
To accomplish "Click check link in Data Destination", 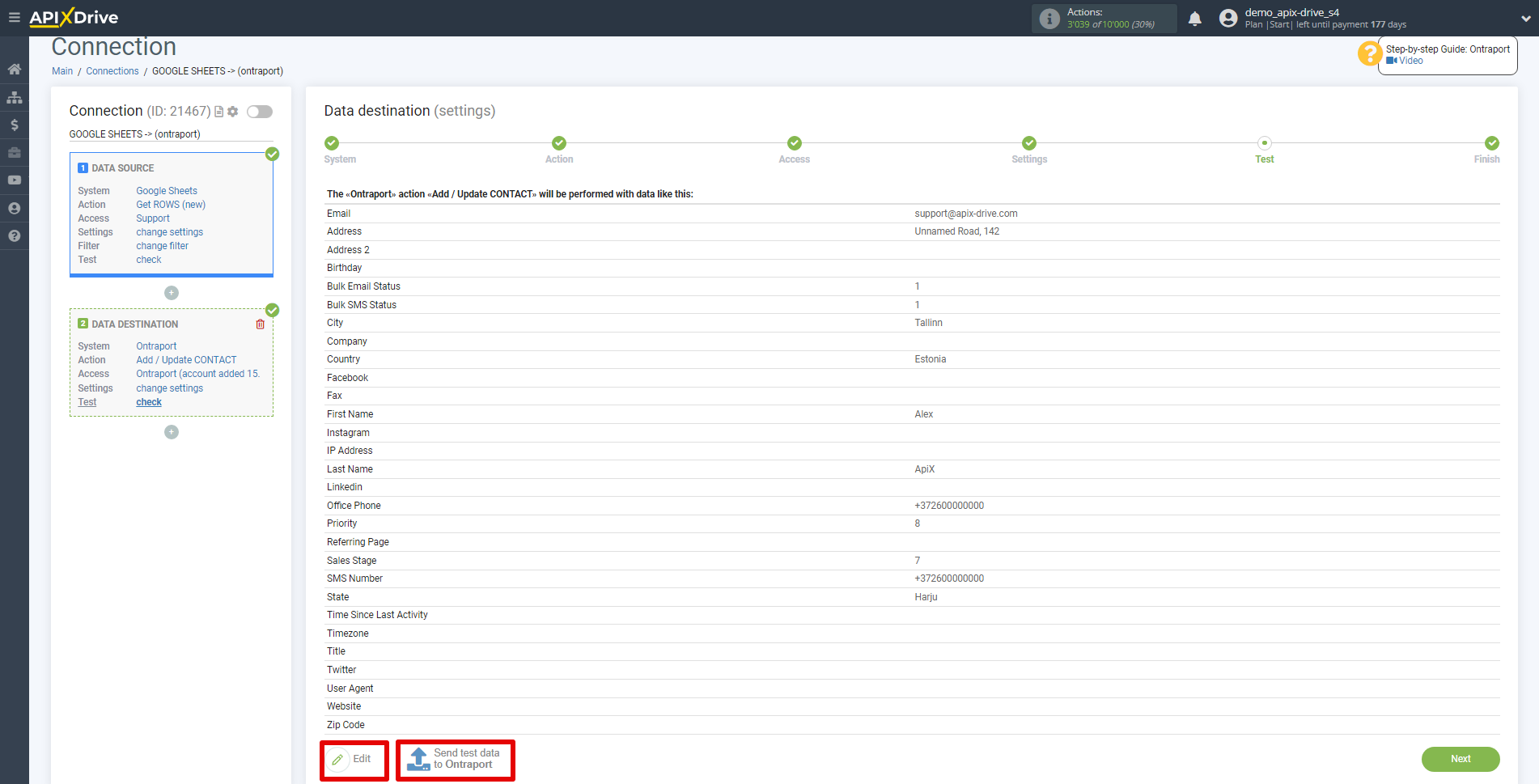I will pos(149,402).
